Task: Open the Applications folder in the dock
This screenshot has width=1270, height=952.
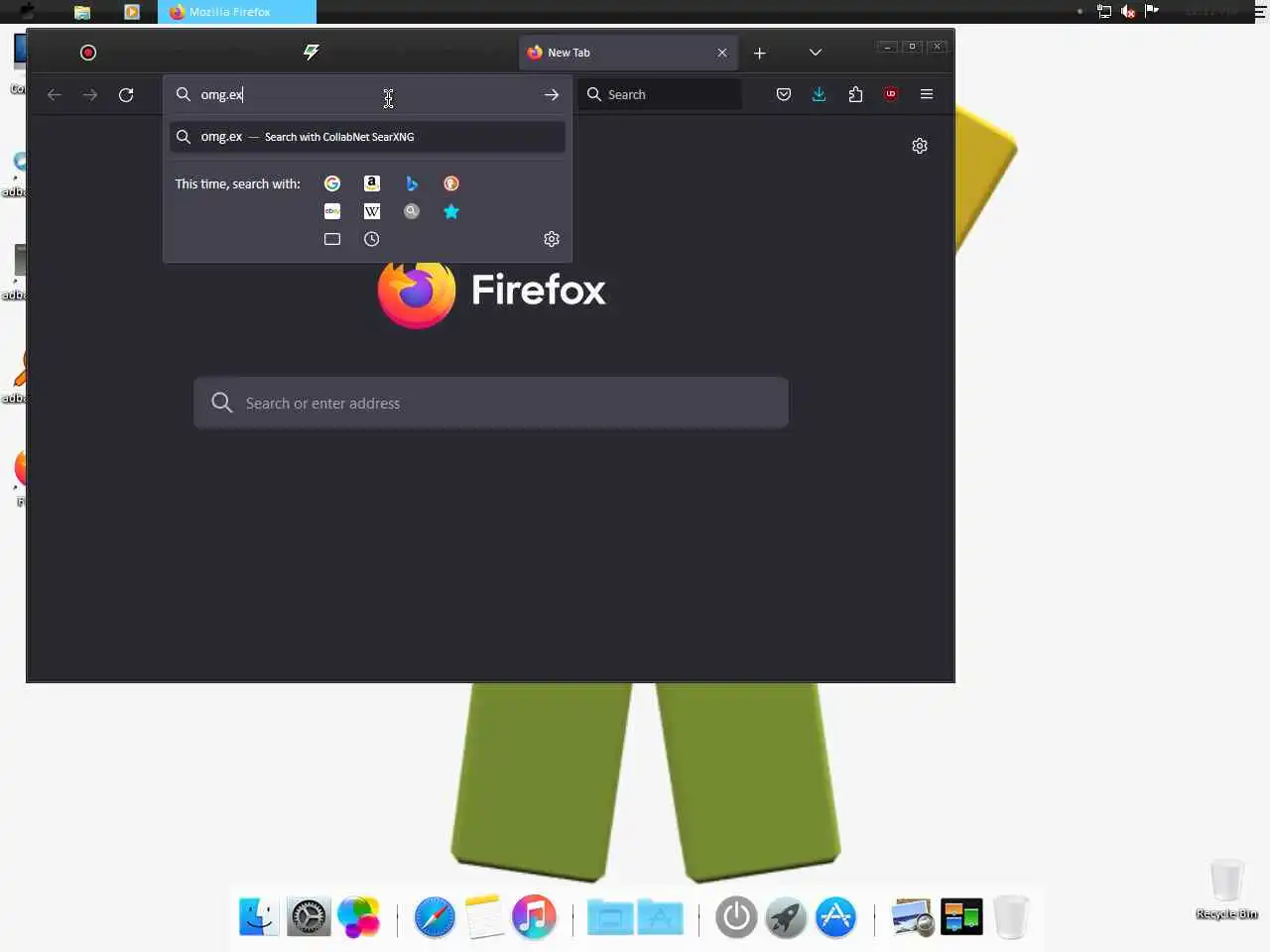Action: pos(661,917)
